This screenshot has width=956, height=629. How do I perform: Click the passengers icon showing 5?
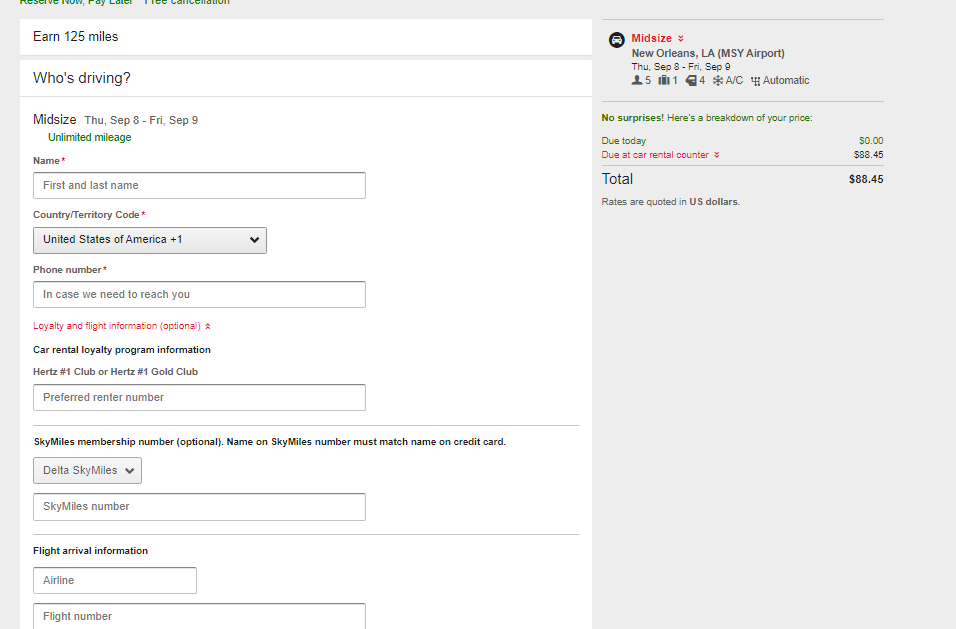pyautogui.click(x=637, y=80)
